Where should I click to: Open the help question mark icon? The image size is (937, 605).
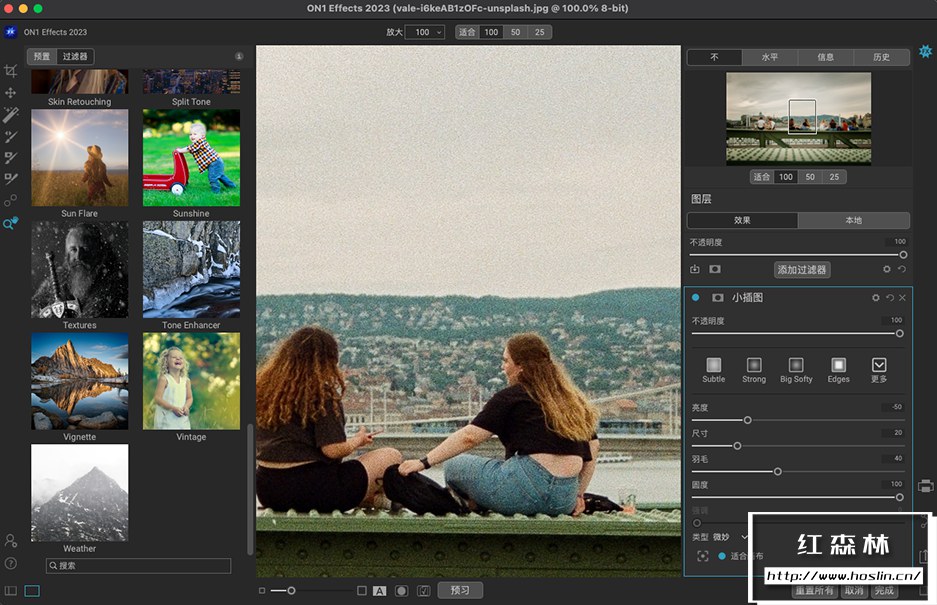(11, 563)
